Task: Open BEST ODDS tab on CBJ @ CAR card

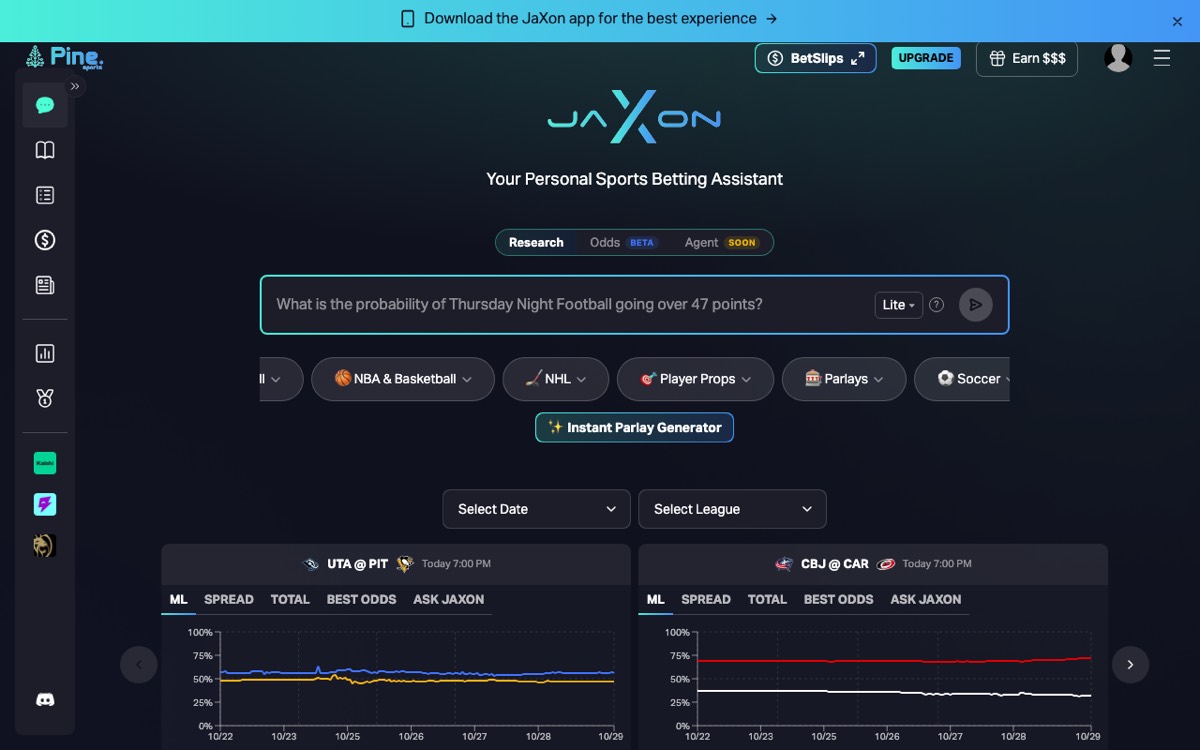Action: (x=839, y=599)
